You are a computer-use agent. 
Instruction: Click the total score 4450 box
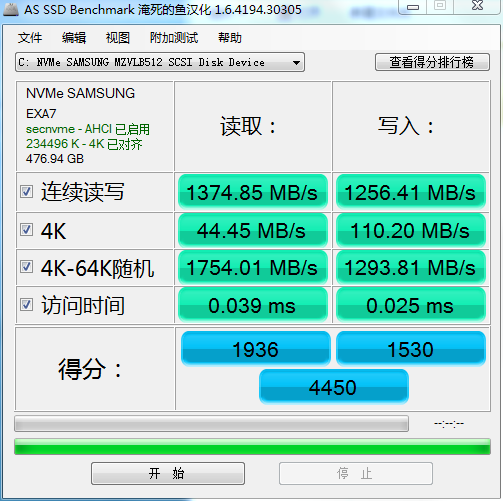[x=334, y=387]
